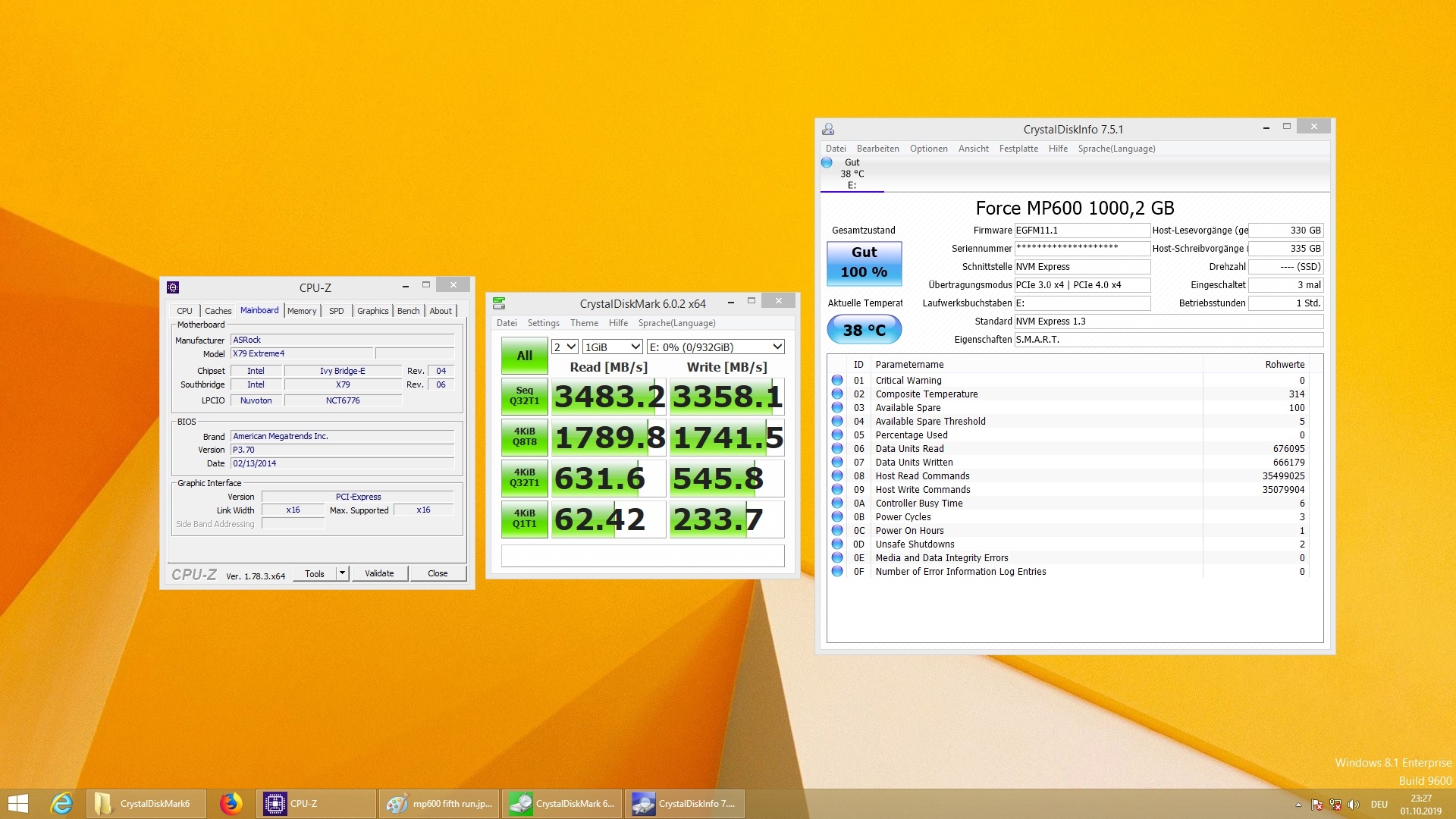Click the Validate button in CPU-Z
This screenshot has width=1456, height=819.
click(x=379, y=574)
